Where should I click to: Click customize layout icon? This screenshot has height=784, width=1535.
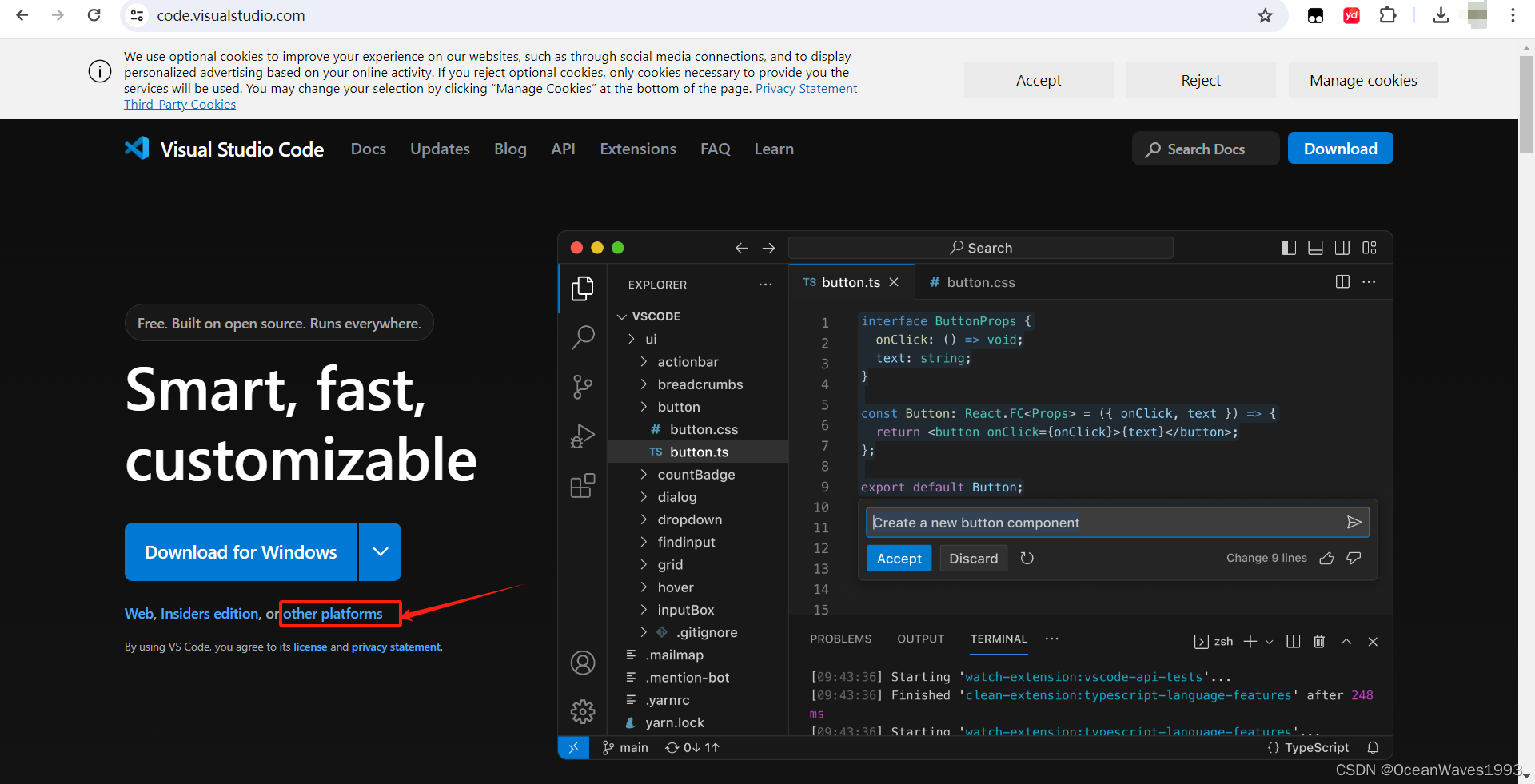click(1370, 248)
